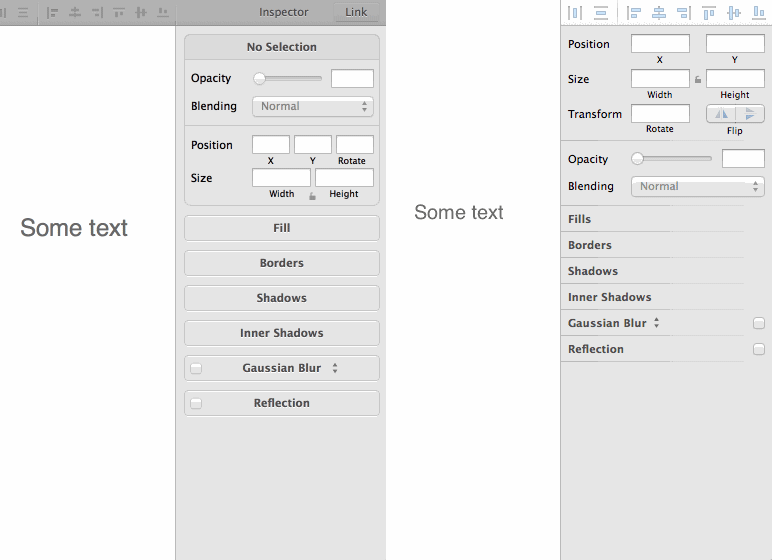
Task: Click Height field in right panel
Action: (735, 79)
